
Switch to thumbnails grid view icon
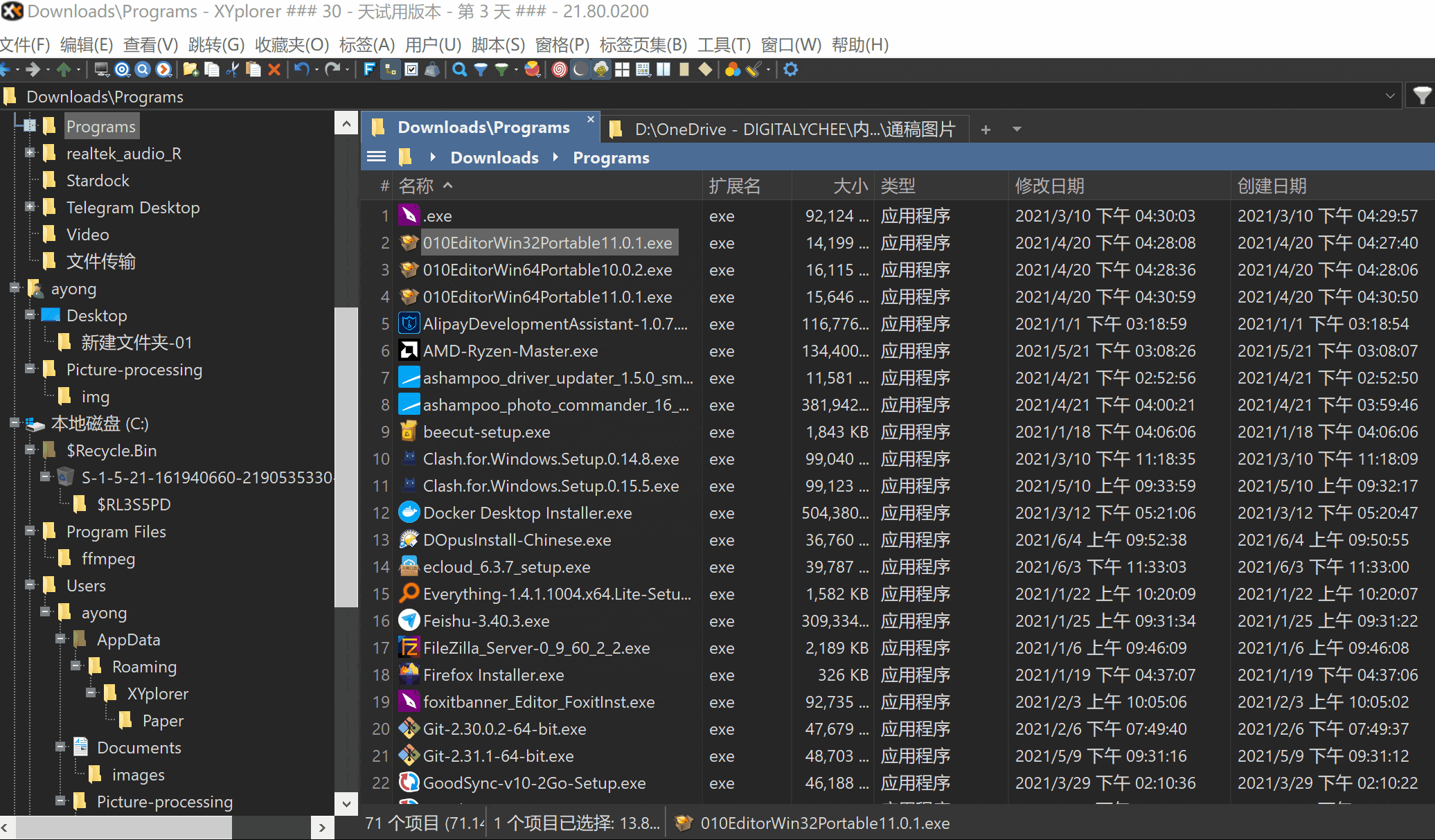tap(623, 69)
